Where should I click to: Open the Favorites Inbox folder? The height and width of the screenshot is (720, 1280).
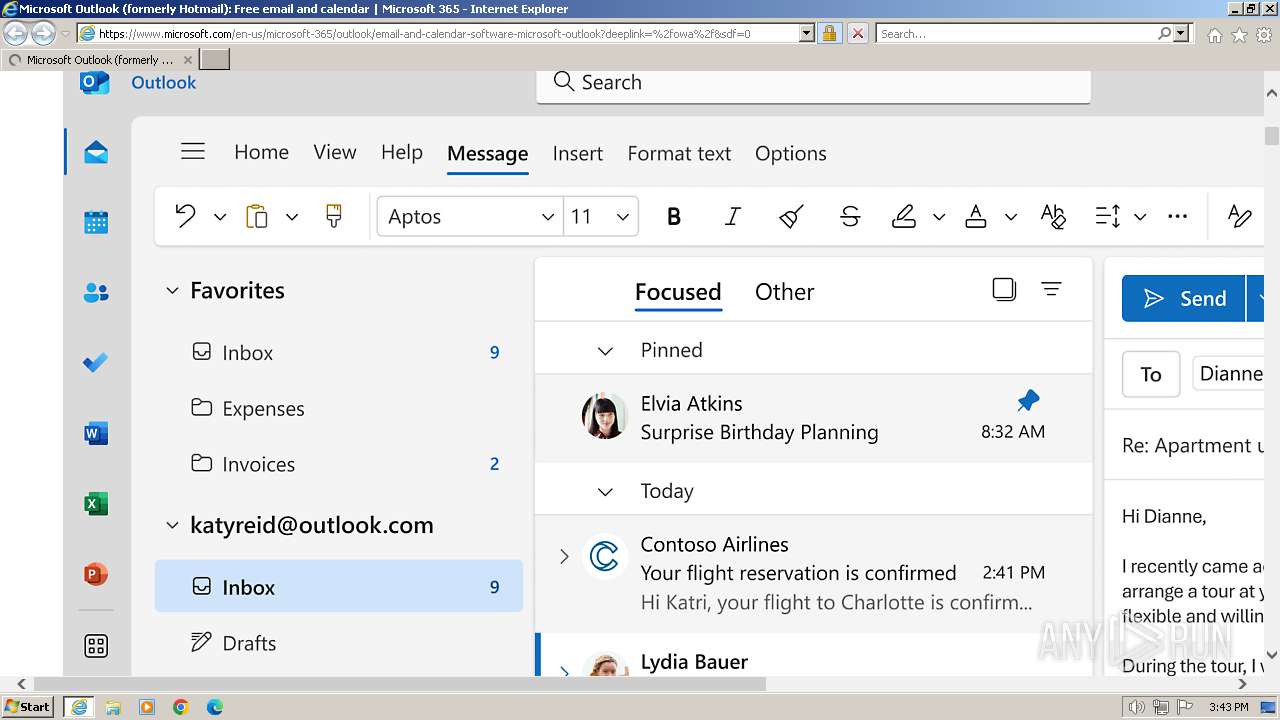[x=339, y=352]
